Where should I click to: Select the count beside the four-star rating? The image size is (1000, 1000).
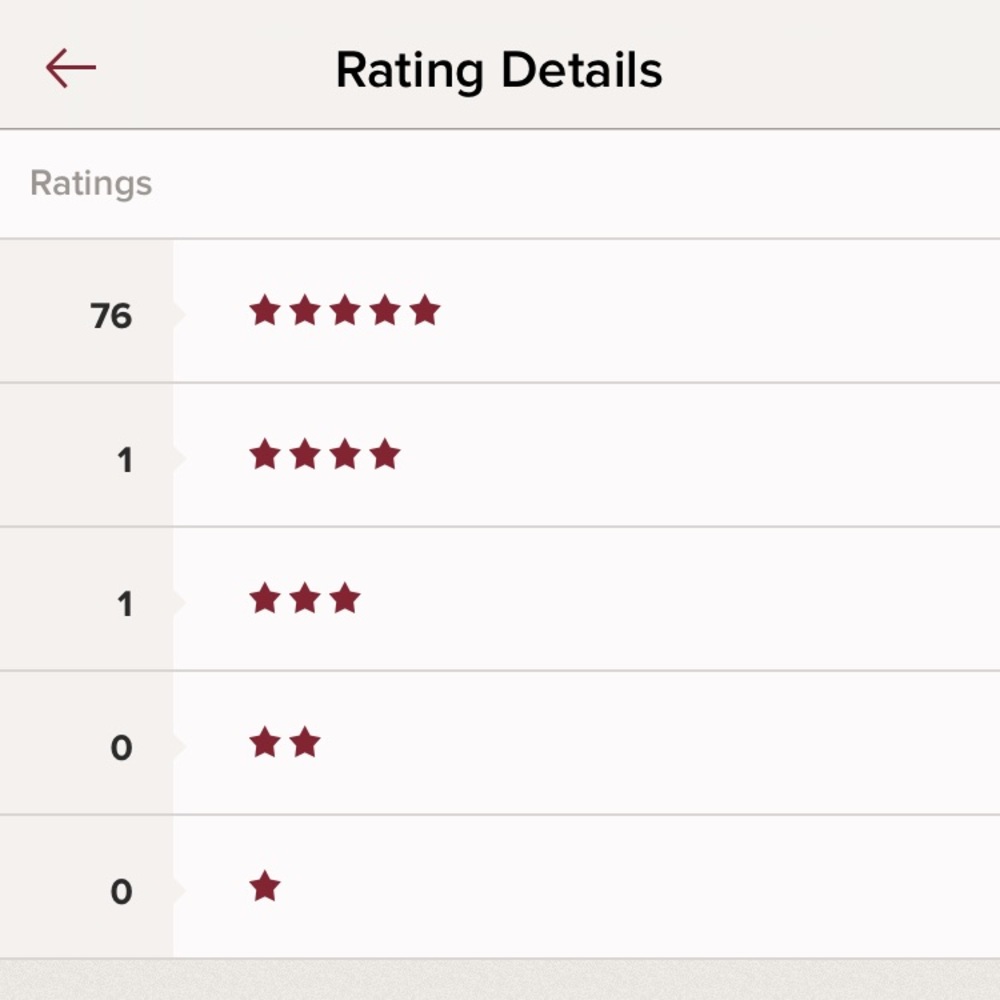(124, 460)
